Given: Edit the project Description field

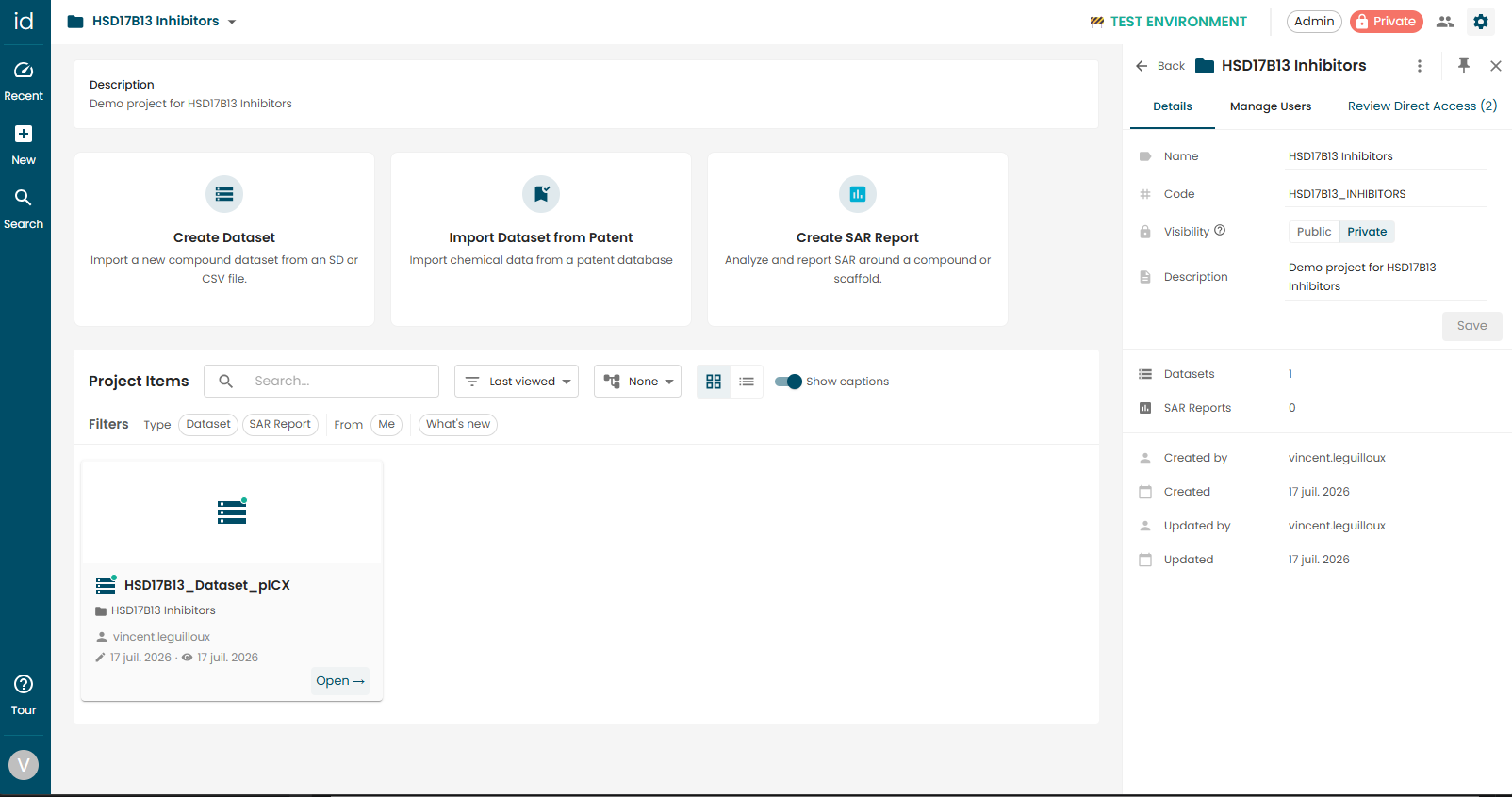Looking at the screenshot, I should (1388, 277).
